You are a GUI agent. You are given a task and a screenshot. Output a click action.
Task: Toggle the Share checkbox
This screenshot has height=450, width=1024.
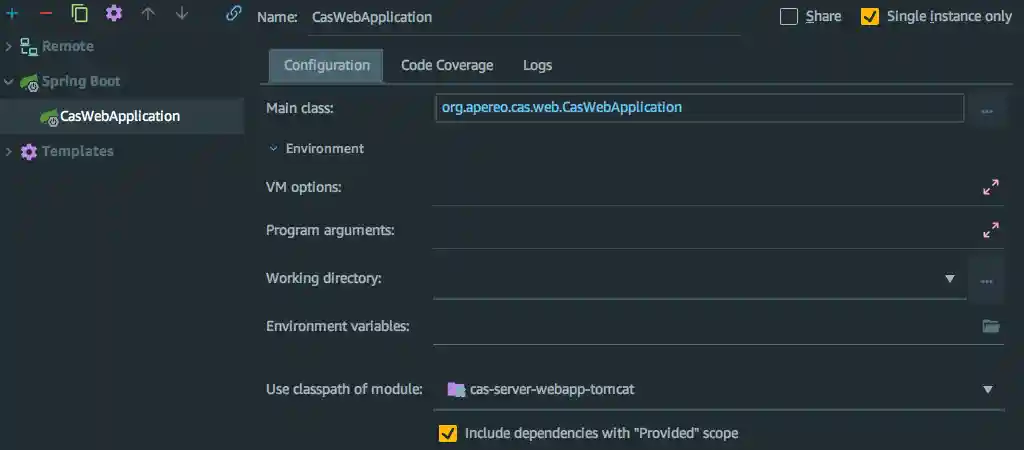(x=789, y=17)
